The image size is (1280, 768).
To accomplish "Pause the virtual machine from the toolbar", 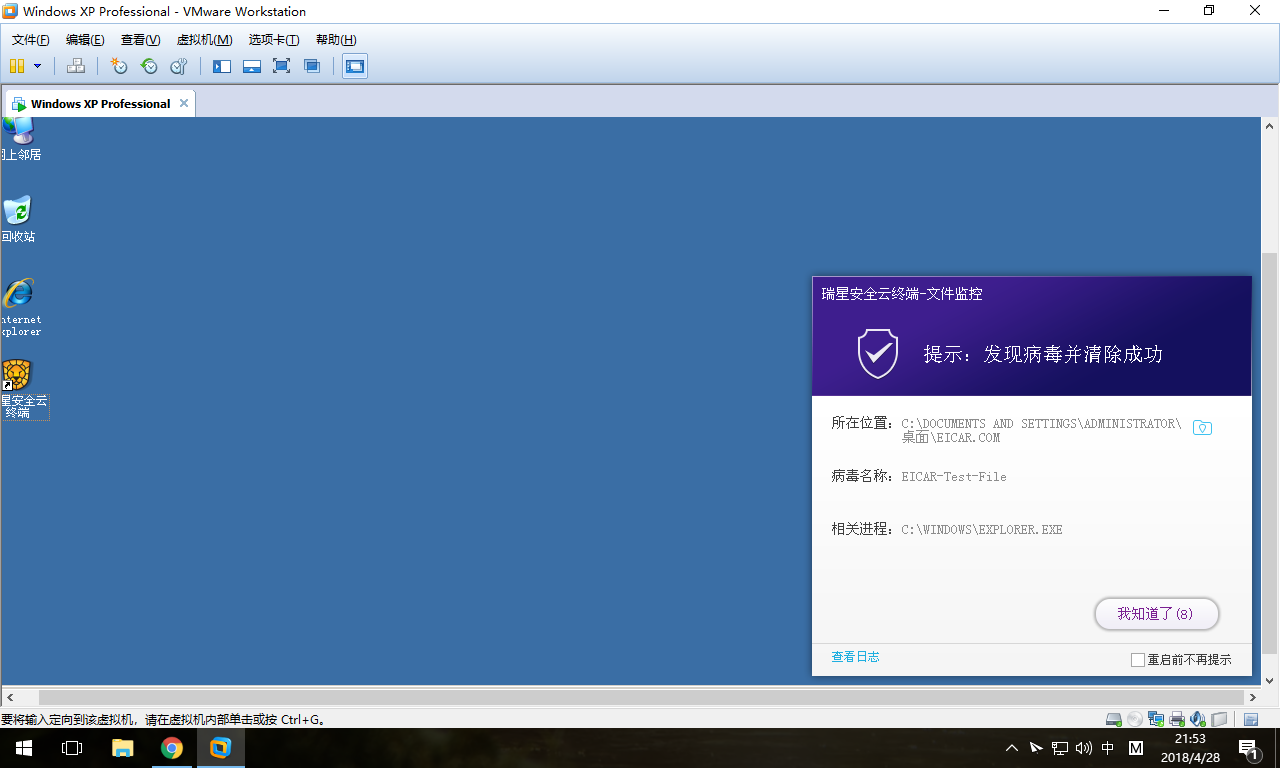I will (17, 66).
